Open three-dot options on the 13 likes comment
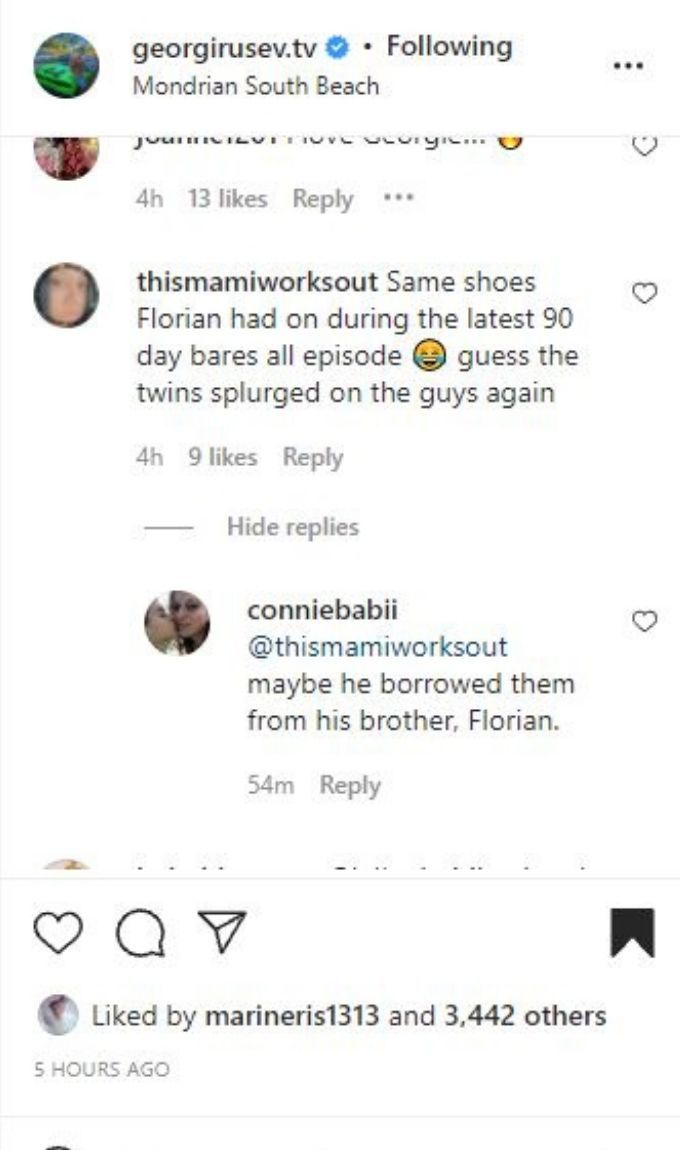This screenshot has width=680, height=1150. 398,197
